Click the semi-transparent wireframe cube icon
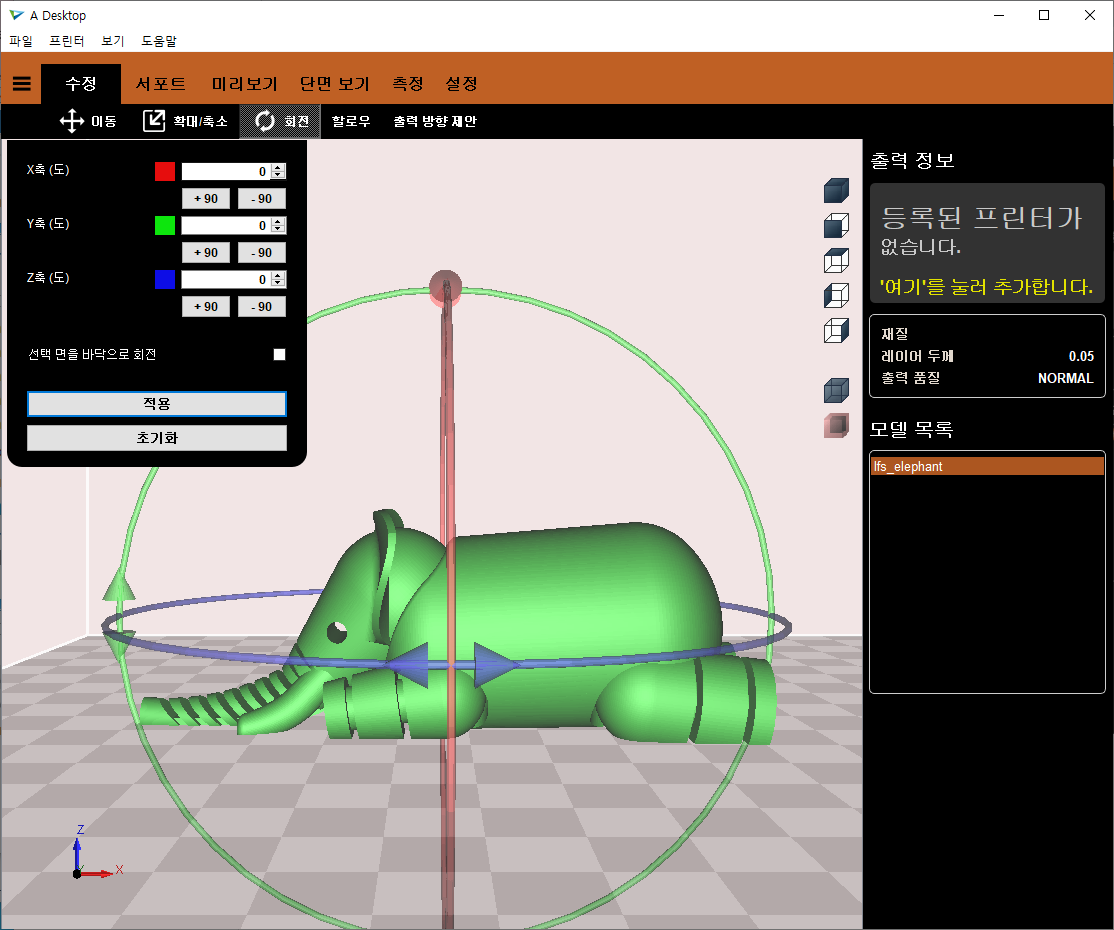The width and height of the screenshot is (1114, 930). [836, 390]
